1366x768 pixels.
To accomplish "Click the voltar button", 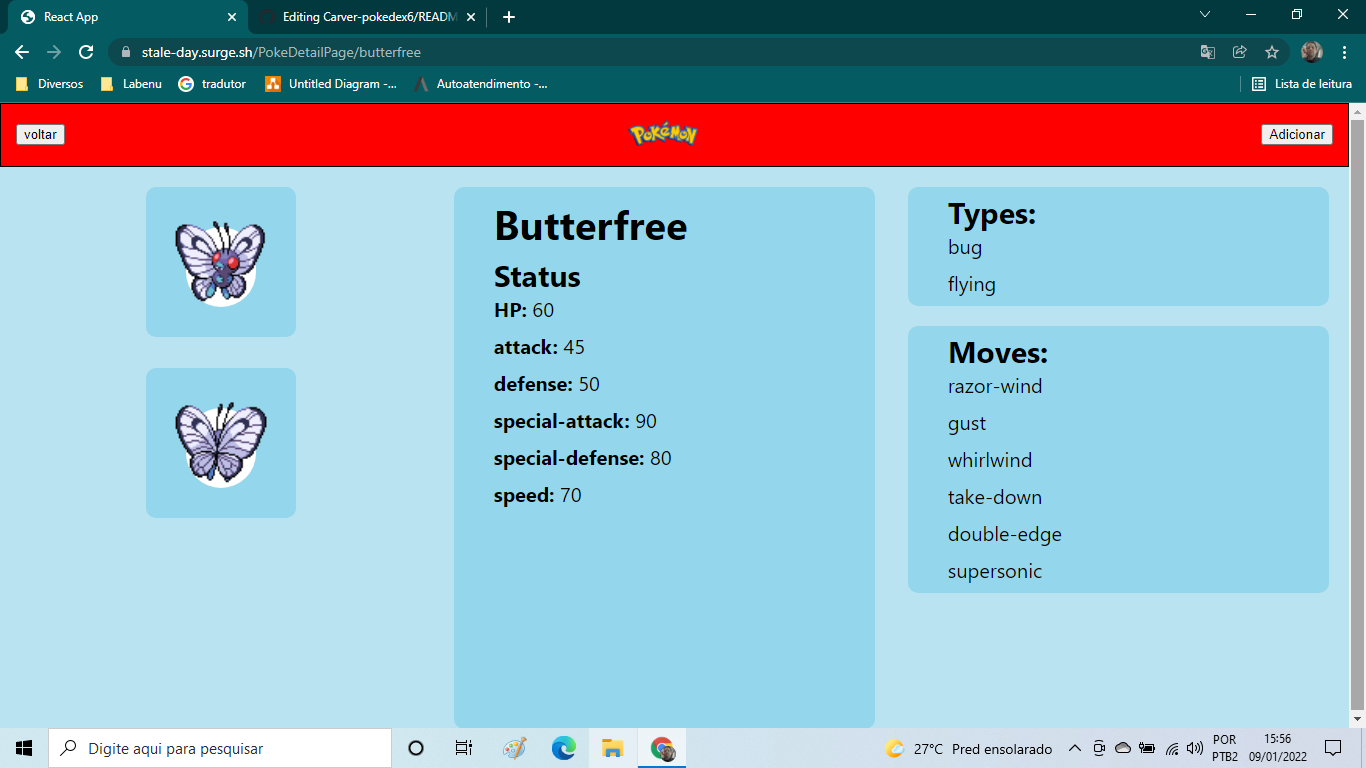I will (40, 134).
